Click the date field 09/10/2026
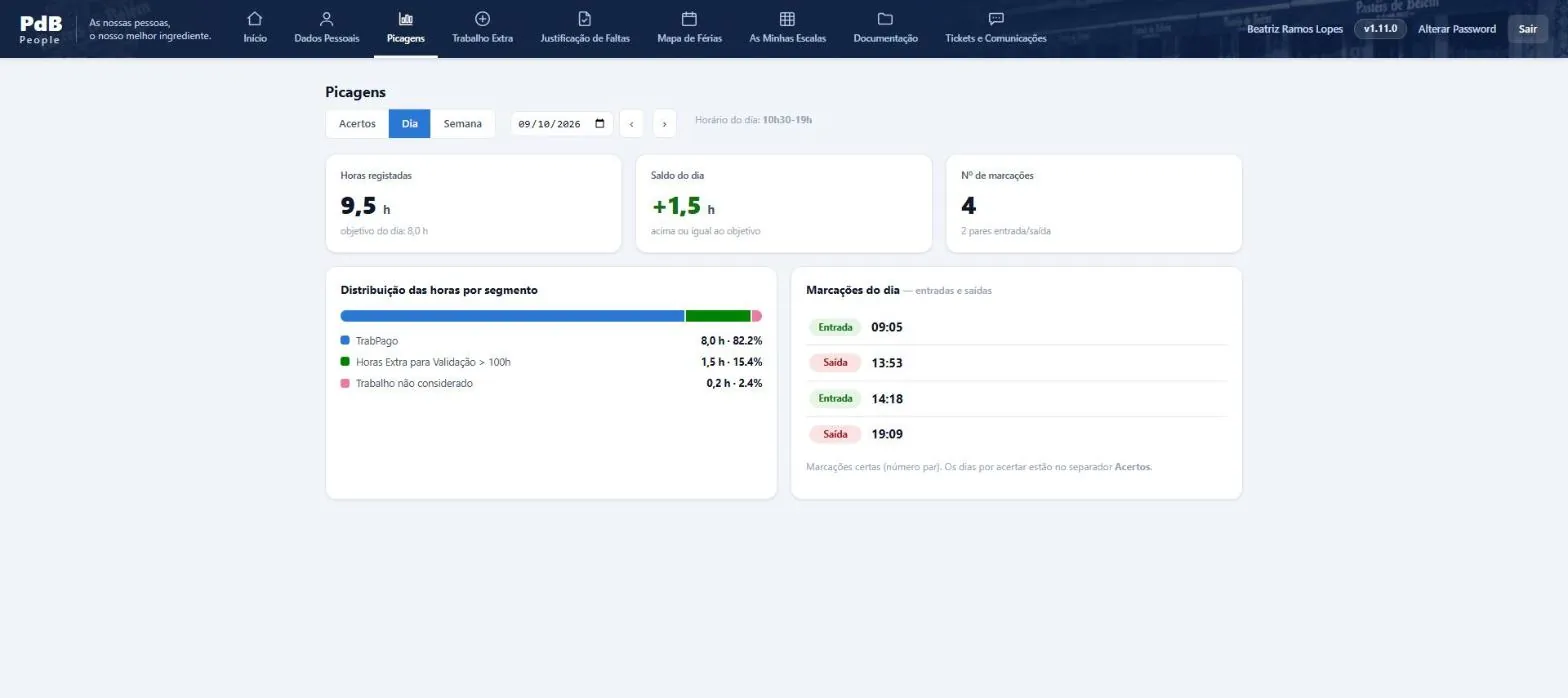The height and width of the screenshot is (698, 1568). click(562, 124)
